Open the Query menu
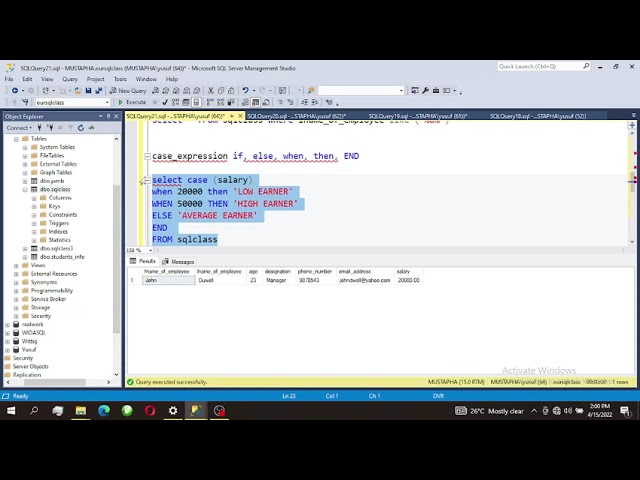The image size is (640, 480). (x=70, y=79)
